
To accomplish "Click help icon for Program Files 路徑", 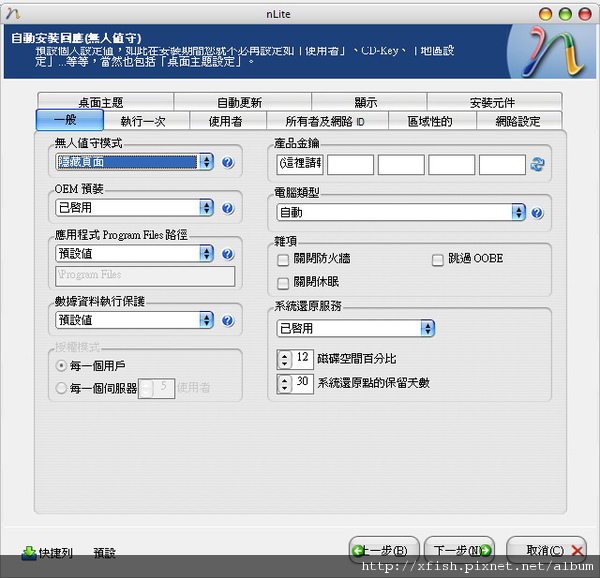I will (x=228, y=254).
